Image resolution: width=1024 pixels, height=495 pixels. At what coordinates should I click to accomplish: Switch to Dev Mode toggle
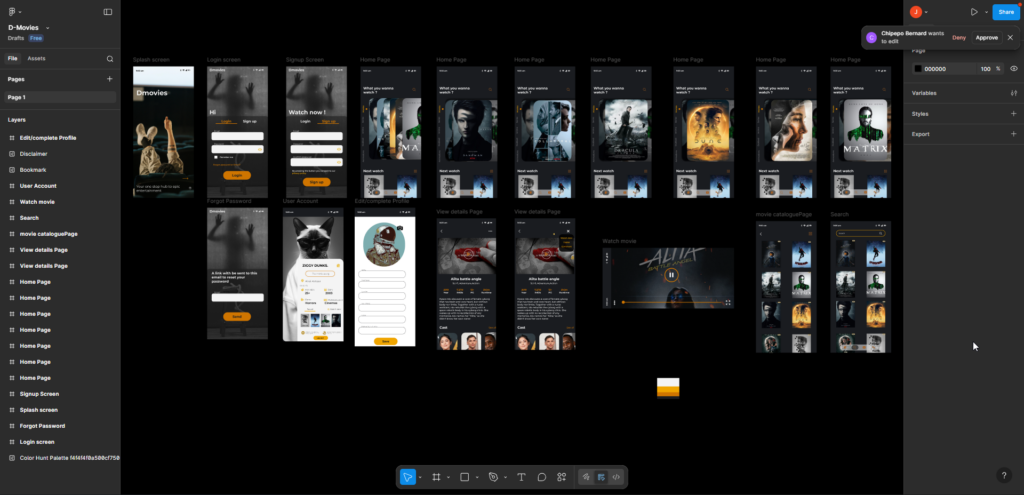[616, 477]
